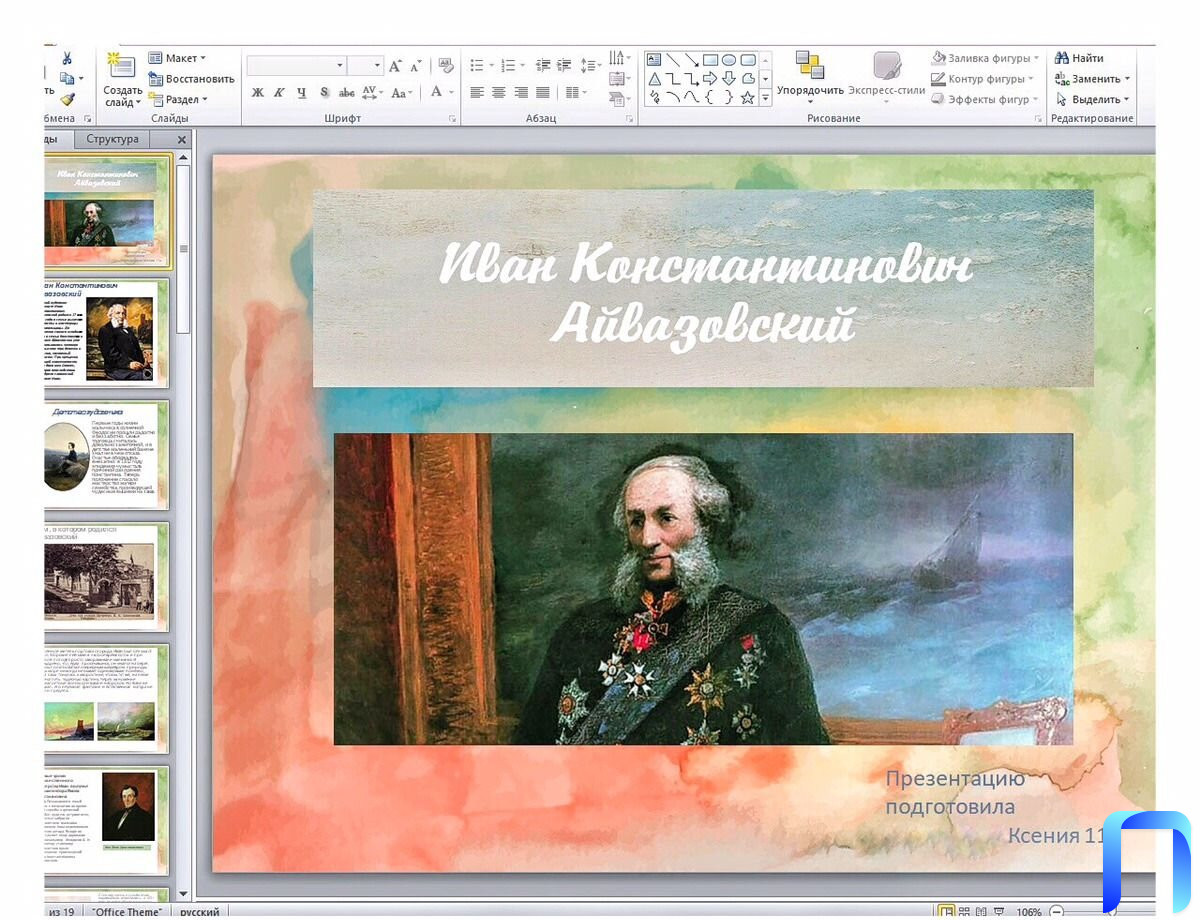Toggle strikethrough (abc) formatting
This screenshot has height=920, width=1200.
click(x=347, y=93)
